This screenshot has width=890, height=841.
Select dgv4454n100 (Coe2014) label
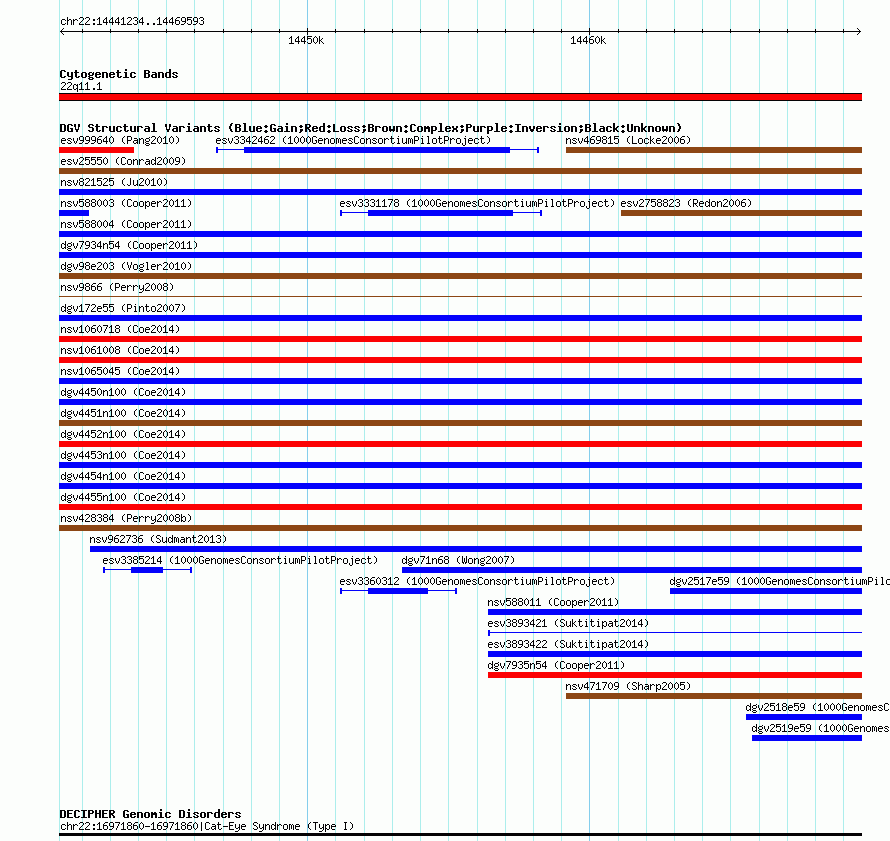pos(123,476)
